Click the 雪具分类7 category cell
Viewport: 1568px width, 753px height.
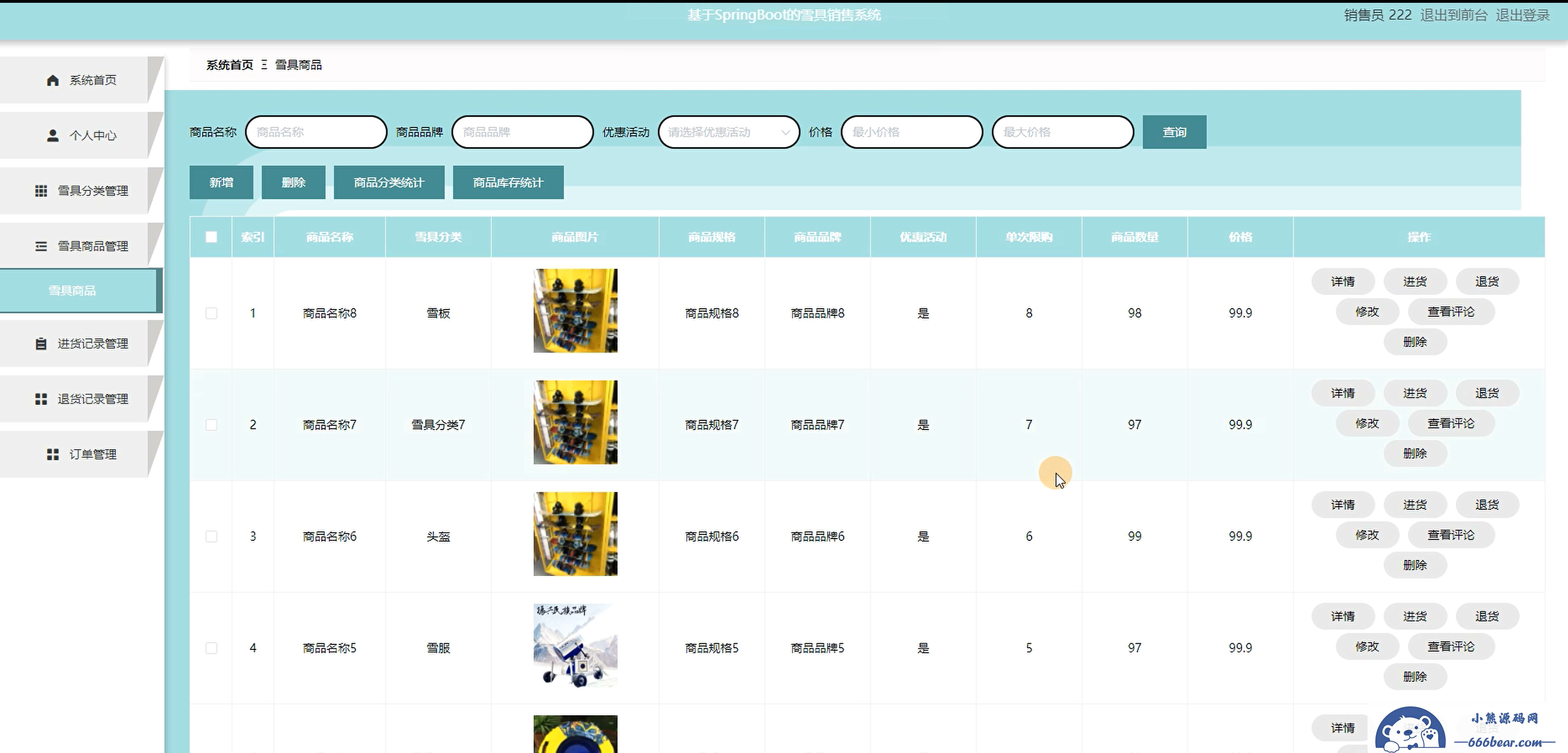tap(438, 425)
